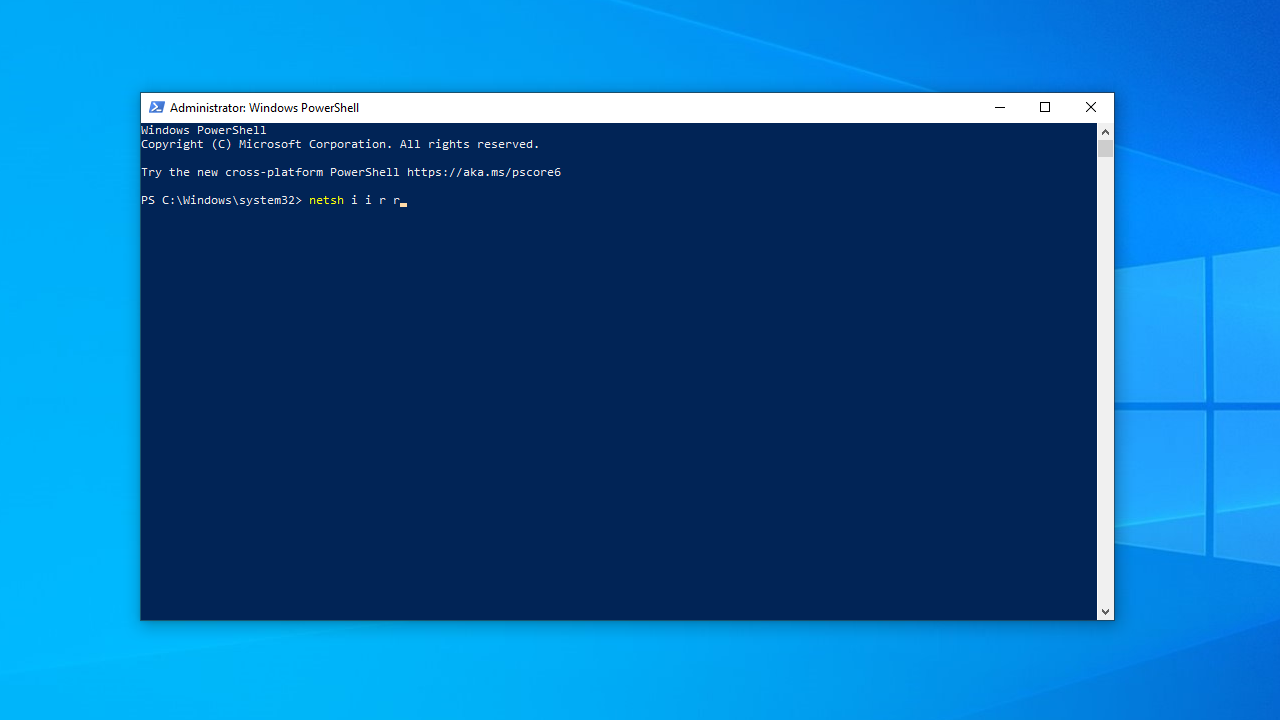This screenshot has width=1280, height=720.
Task: Click the 'i i r r' command arguments
Action: click(x=375, y=201)
